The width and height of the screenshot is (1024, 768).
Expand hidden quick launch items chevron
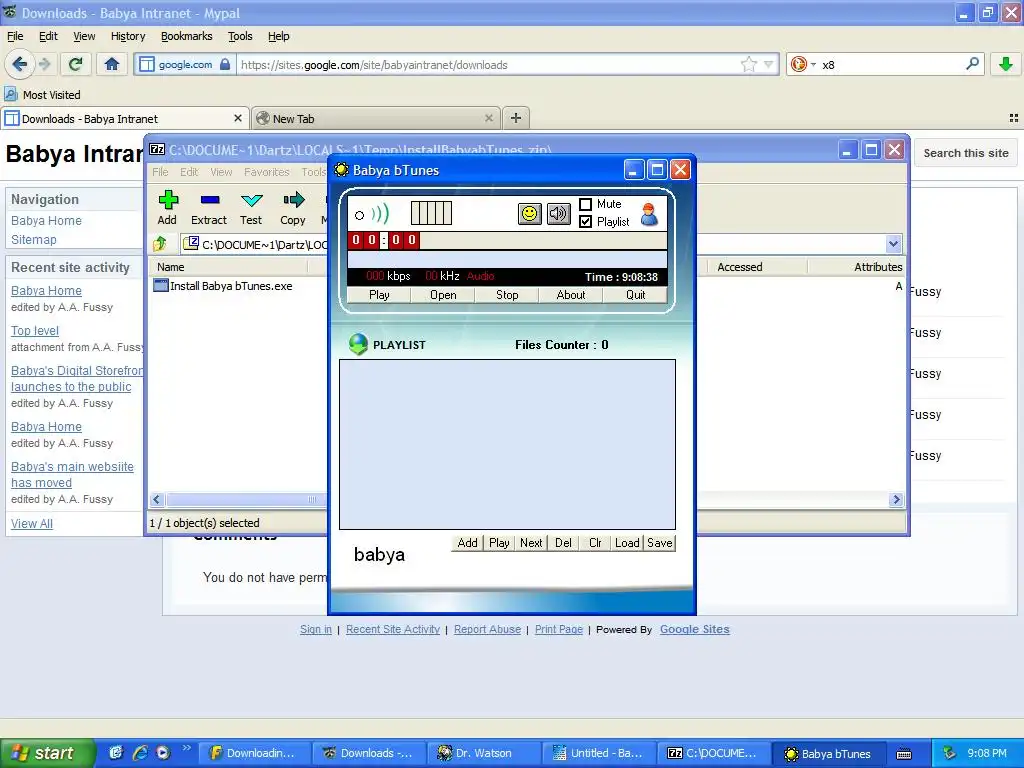187,748
